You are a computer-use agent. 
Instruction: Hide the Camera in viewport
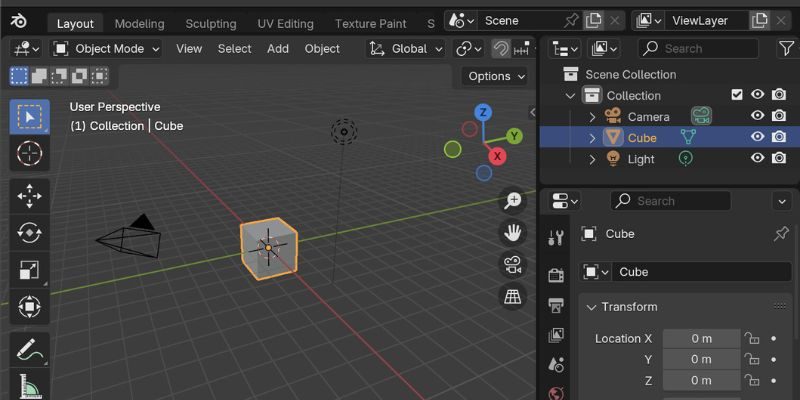click(x=758, y=116)
